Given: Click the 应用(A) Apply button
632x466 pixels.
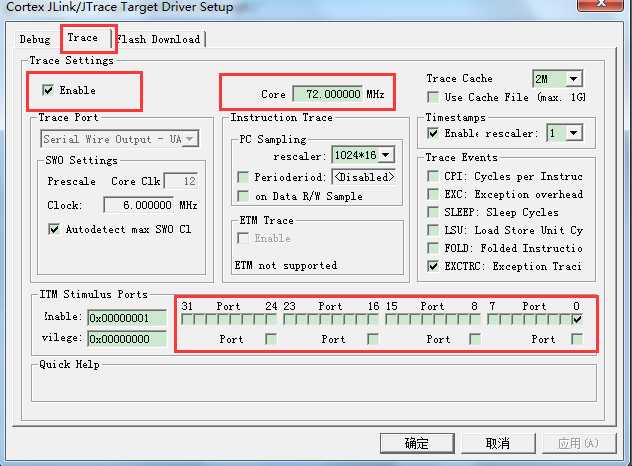Looking at the screenshot, I should click(579, 443).
